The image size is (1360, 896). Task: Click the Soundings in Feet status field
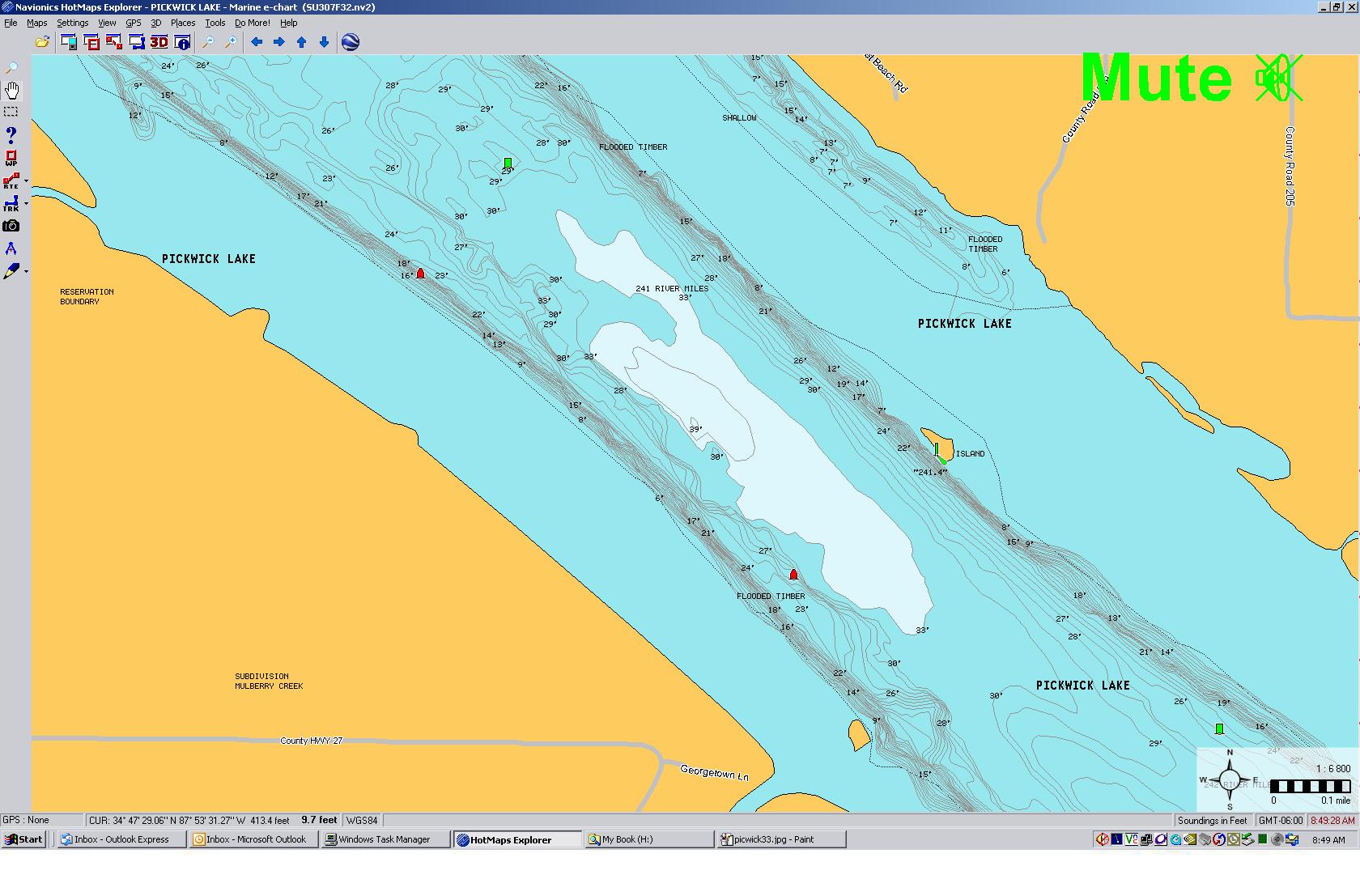tap(1212, 820)
